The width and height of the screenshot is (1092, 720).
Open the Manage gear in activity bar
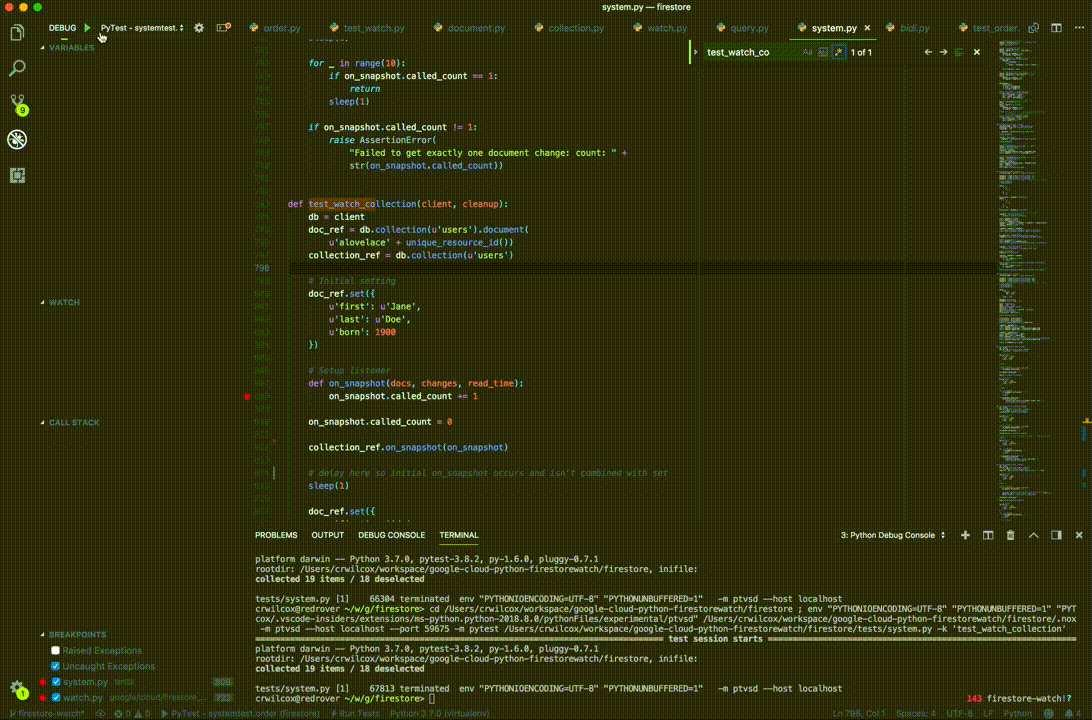[x=17, y=689]
